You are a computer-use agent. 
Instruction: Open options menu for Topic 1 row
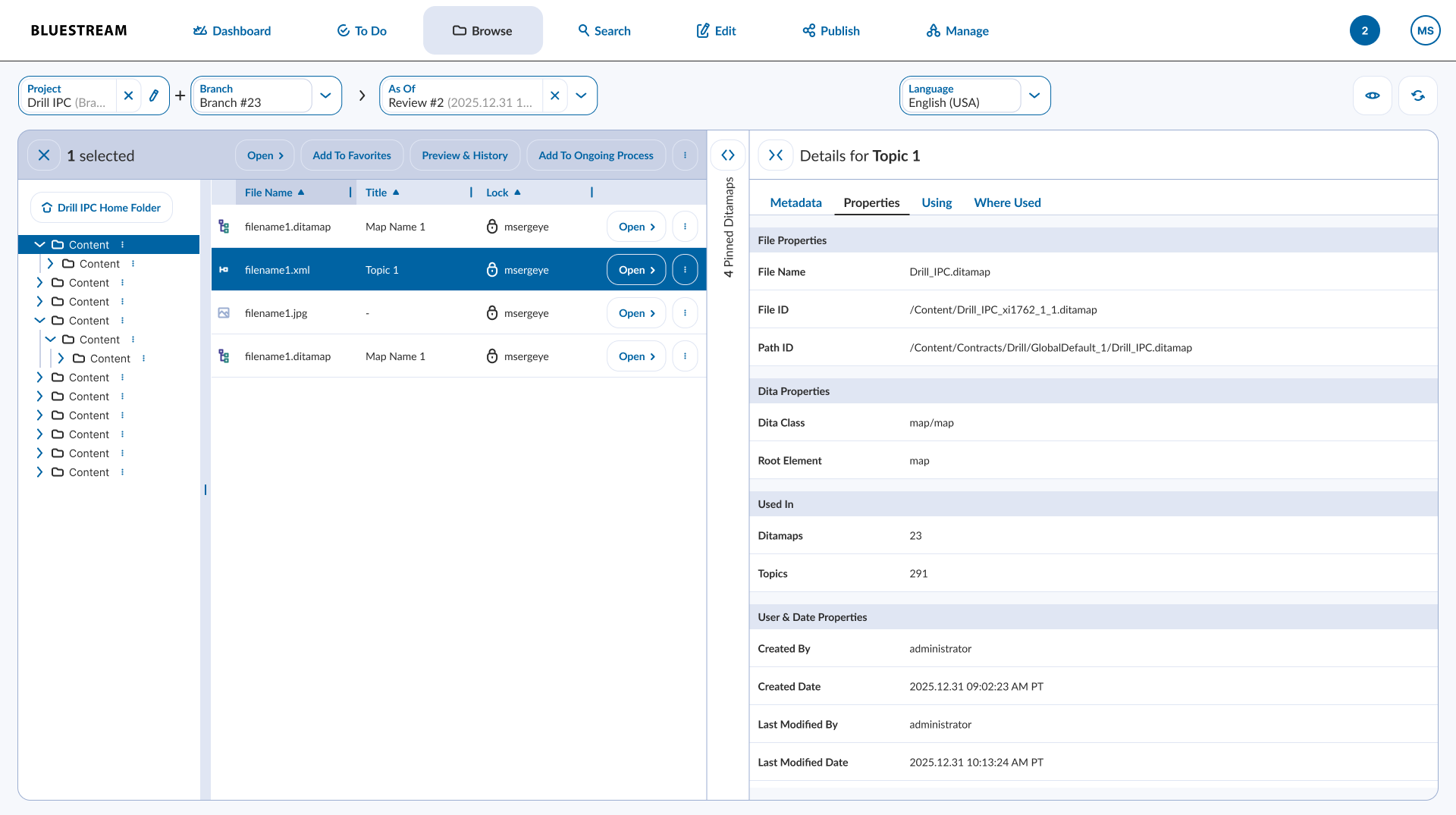click(685, 270)
